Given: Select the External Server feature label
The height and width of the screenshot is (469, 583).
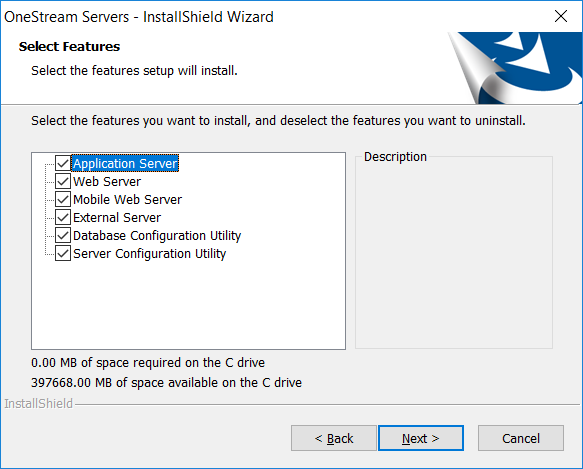Looking at the screenshot, I should (x=117, y=217).
